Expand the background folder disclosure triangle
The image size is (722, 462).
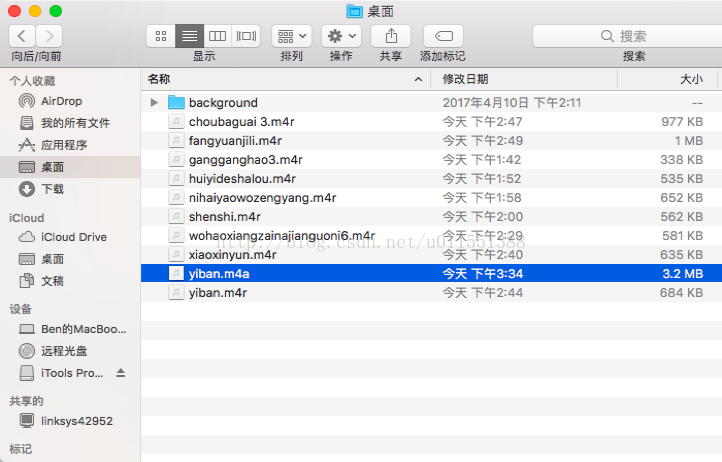coord(154,103)
